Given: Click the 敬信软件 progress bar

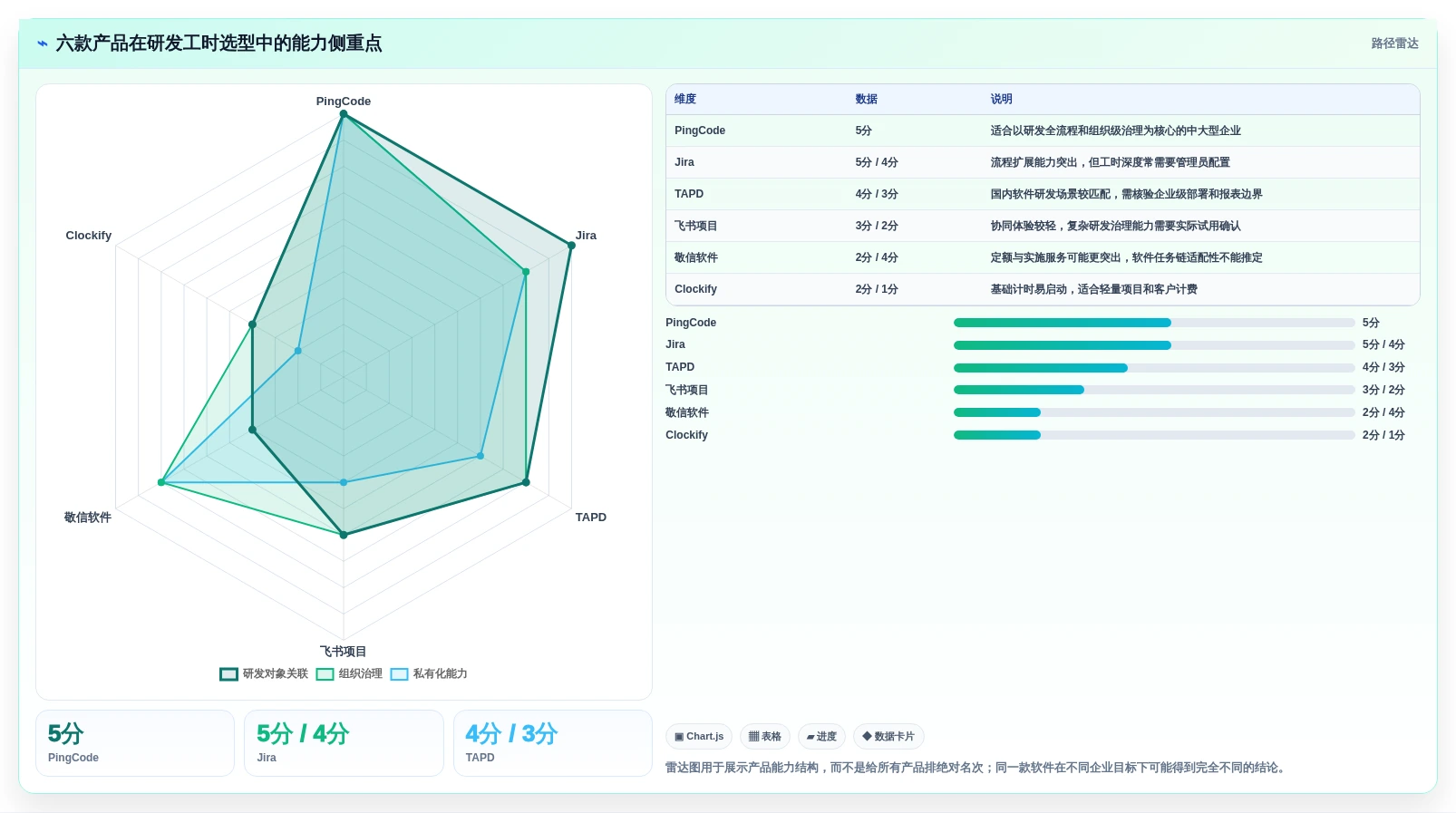Looking at the screenshot, I should (1154, 412).
